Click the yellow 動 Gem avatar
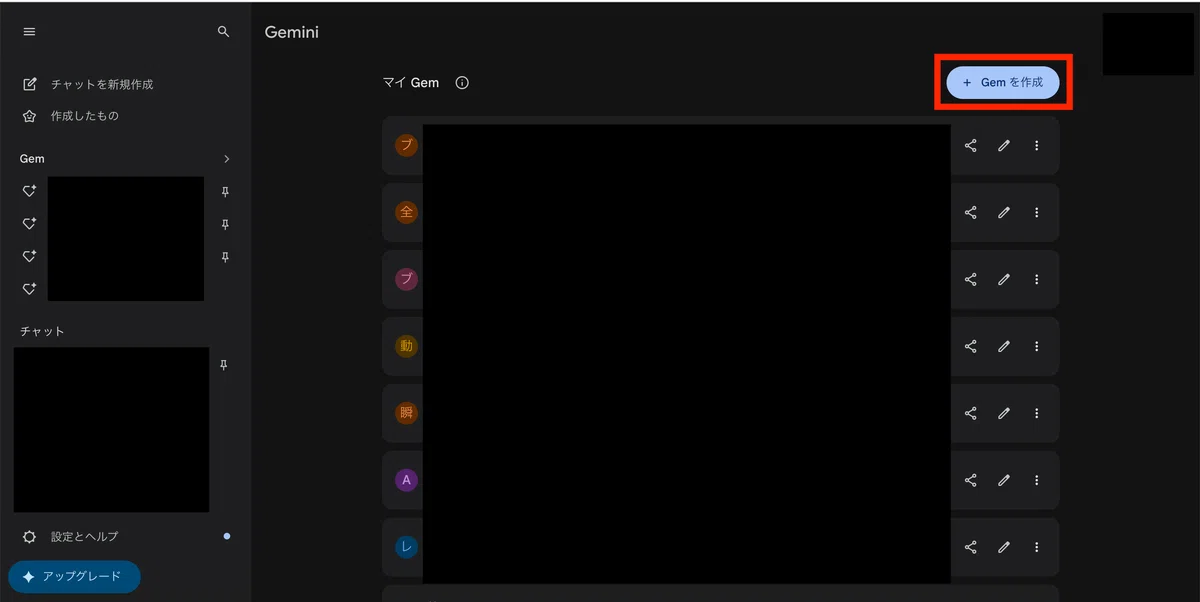1200x602 pixels. pos(406,346)
